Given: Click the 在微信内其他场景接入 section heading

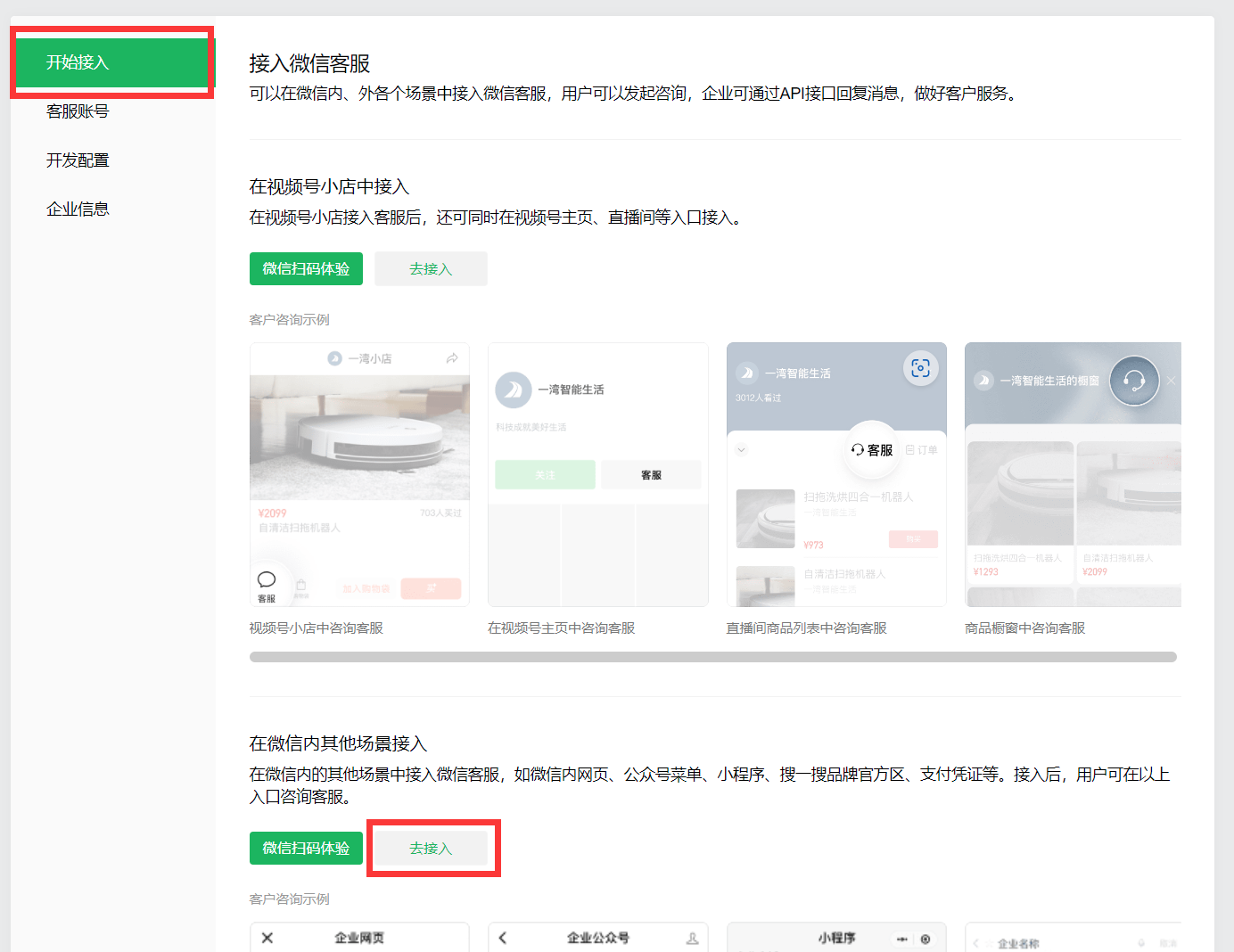Looking at the screenshot, I should pos(338,743).
